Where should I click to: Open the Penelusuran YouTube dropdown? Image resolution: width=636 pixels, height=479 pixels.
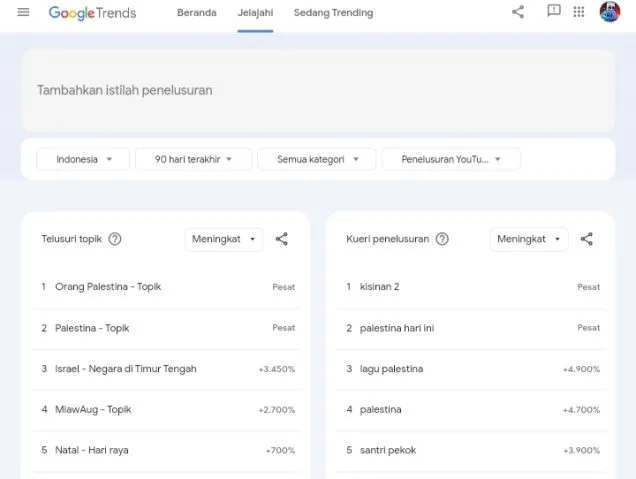[451, 159]
